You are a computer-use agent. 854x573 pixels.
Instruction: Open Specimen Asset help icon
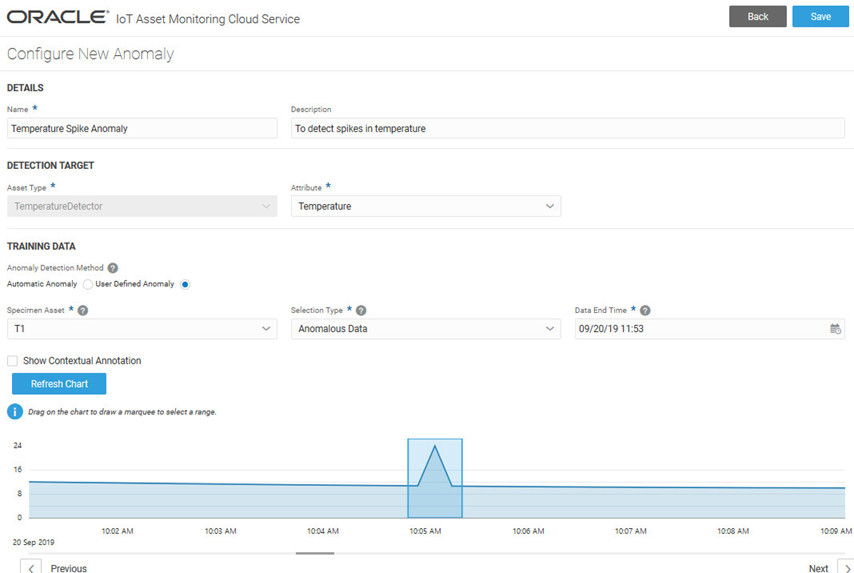[83, 310]
